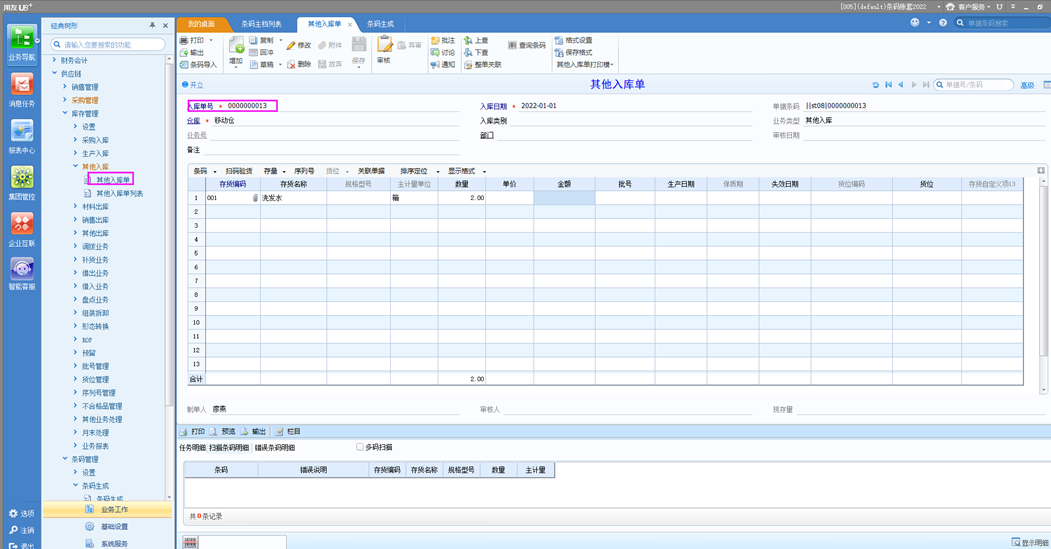Click 单据号/条码 search field
Viewport: 1051px width, 549px height.
click(973, 84)
